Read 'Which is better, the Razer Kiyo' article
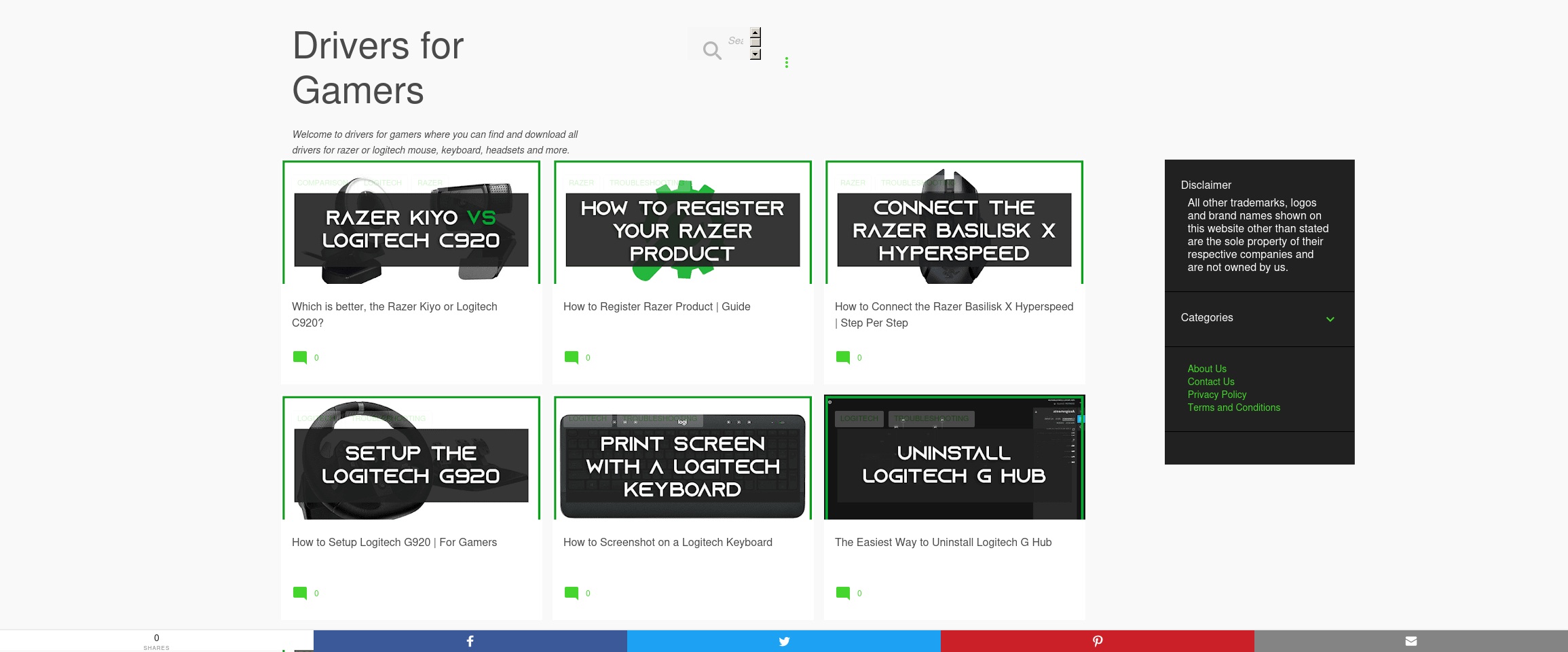Image resolution: width=1568 pixels, height=652 pixels. (x=394, y=314)
